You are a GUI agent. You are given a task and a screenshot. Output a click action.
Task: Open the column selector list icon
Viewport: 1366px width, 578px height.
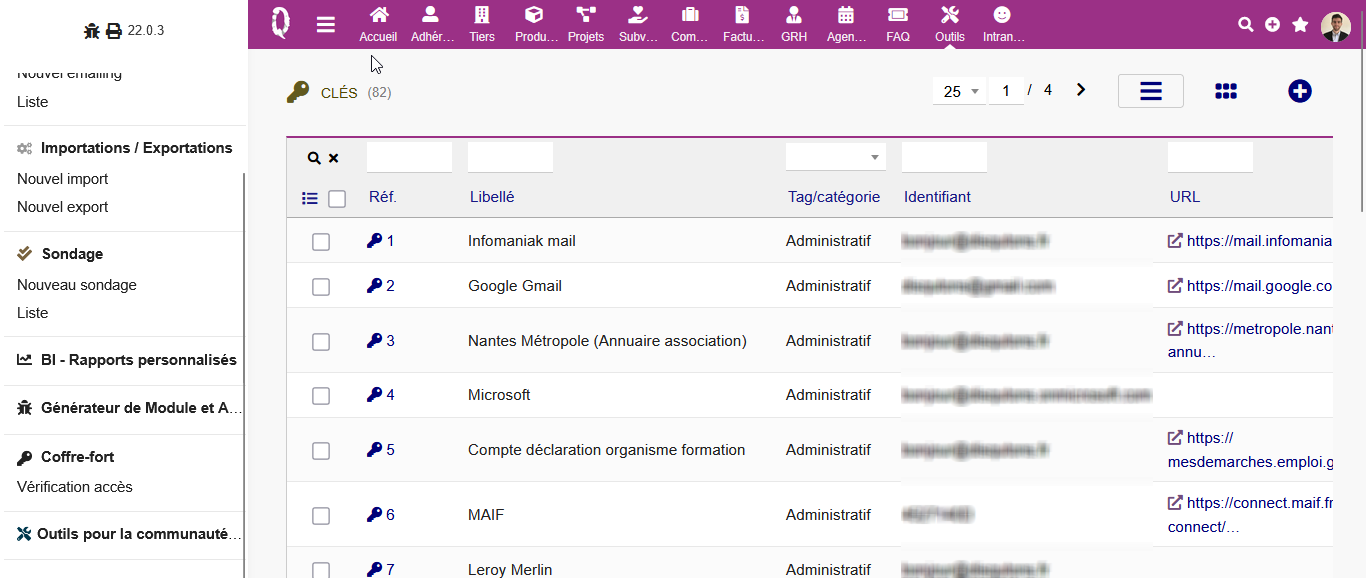click(x=310, y=199)
